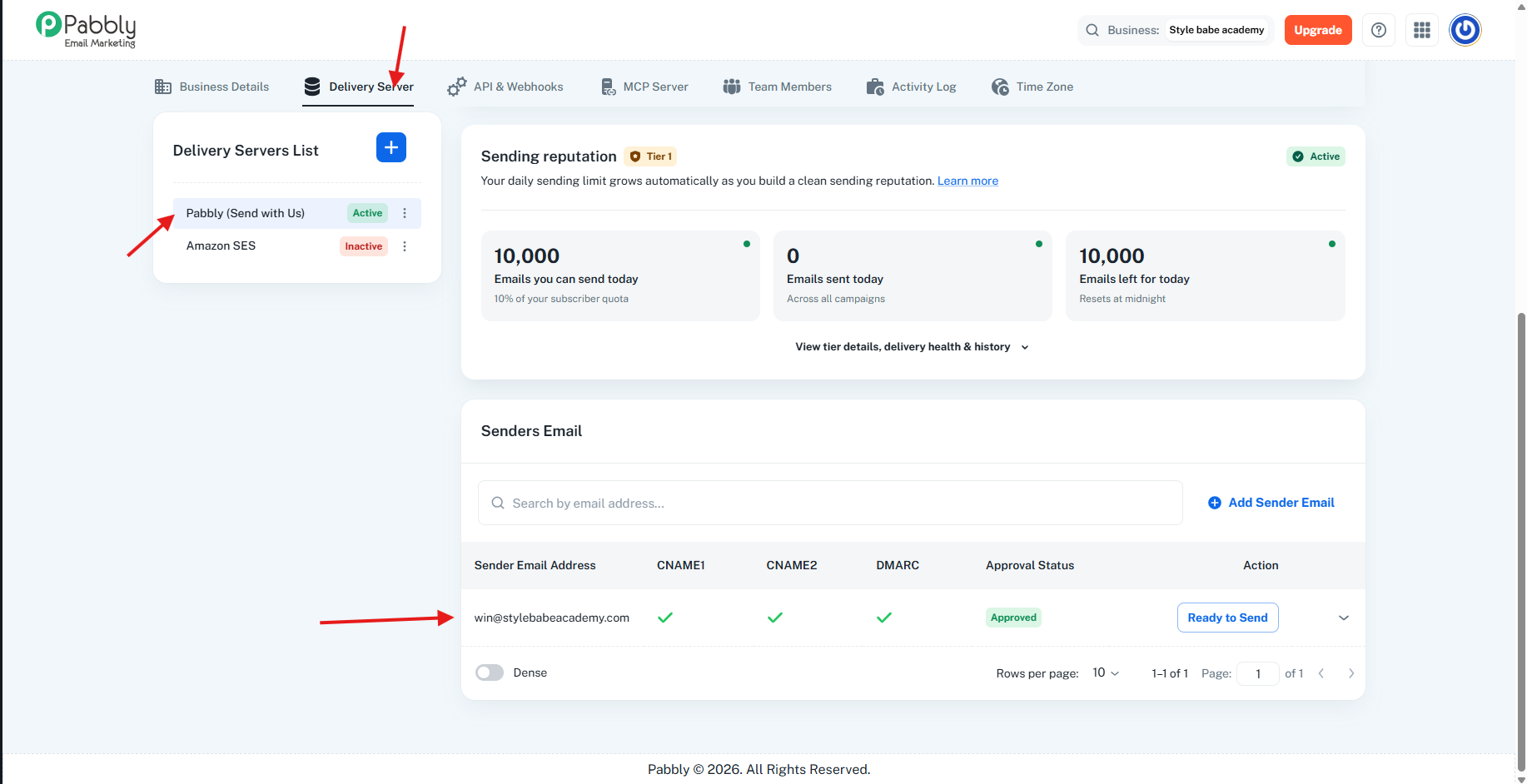Click the Tier 1 shield badge
The width and height of the screenshot is (1527, 784).
coord(650,156)
